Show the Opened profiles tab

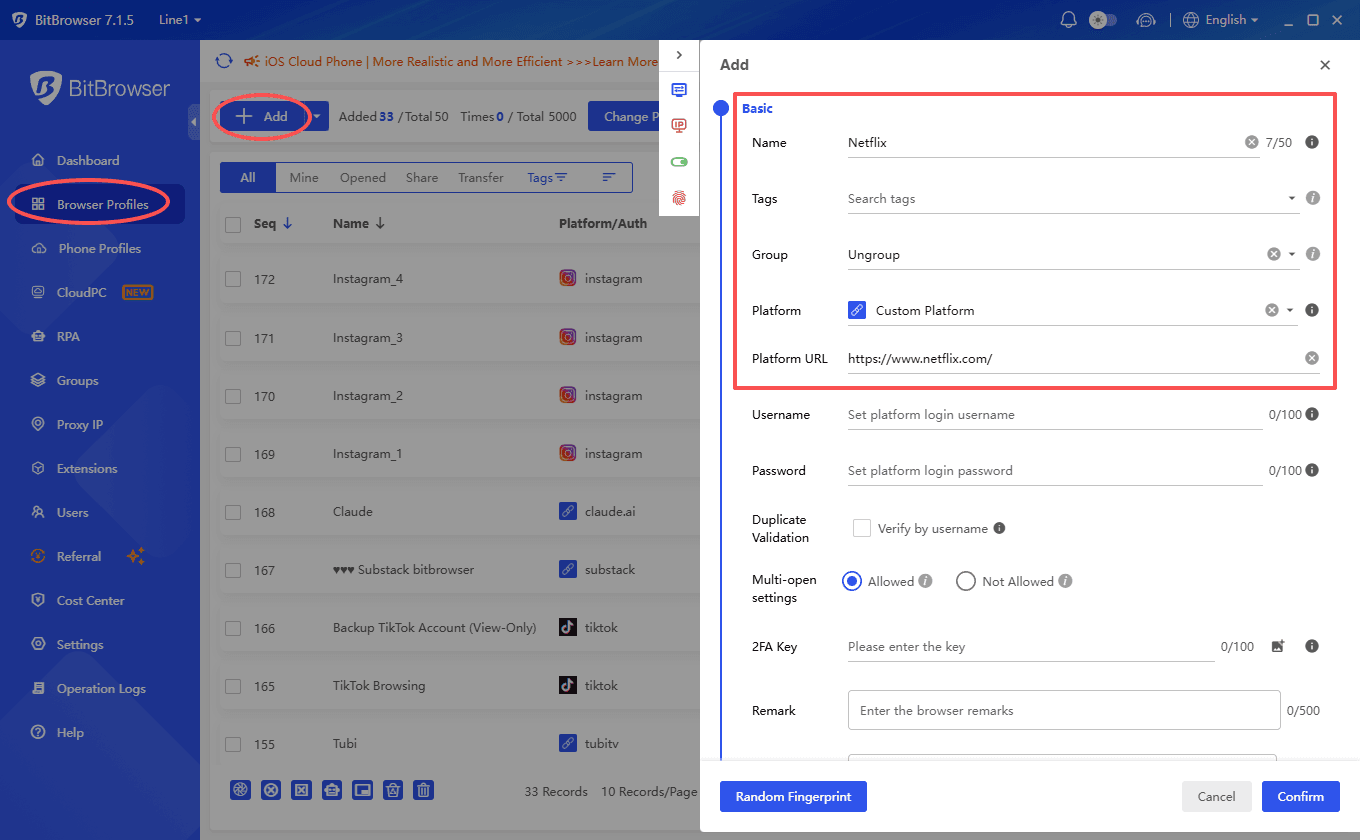pyautogui.click(x=363, y=177)
